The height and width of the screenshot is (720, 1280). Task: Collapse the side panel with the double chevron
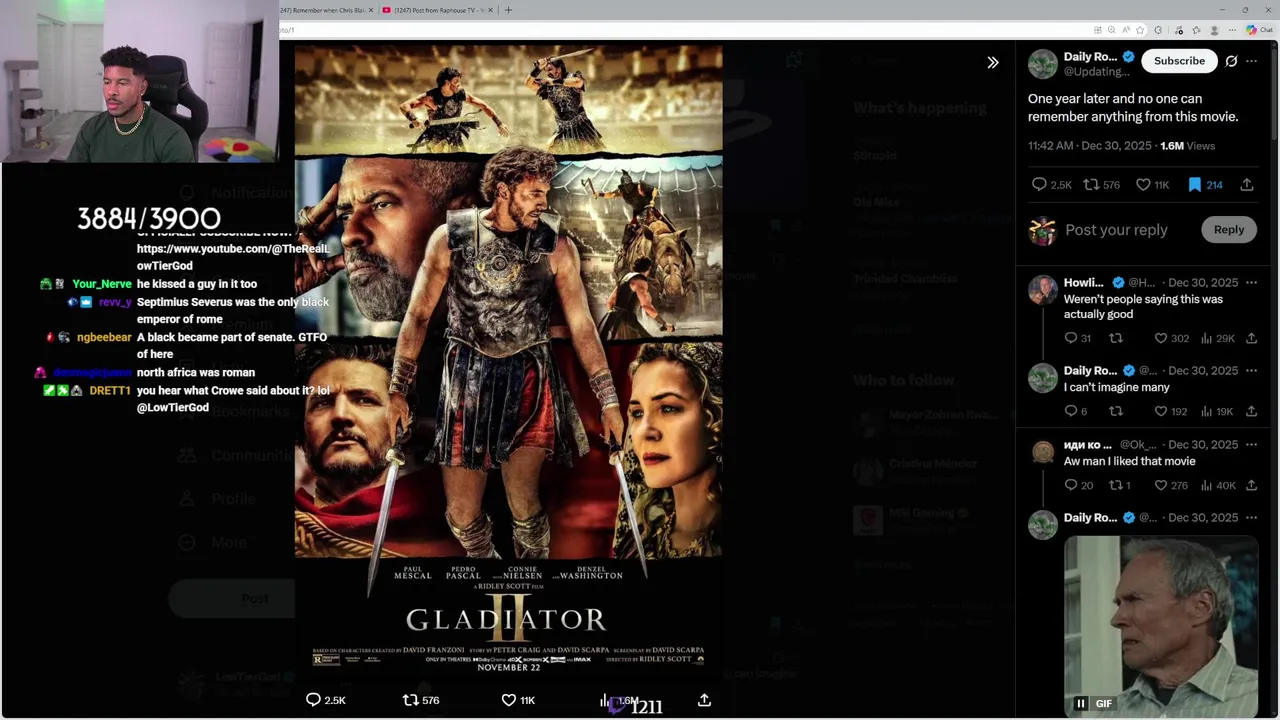(x=992, y=62)
